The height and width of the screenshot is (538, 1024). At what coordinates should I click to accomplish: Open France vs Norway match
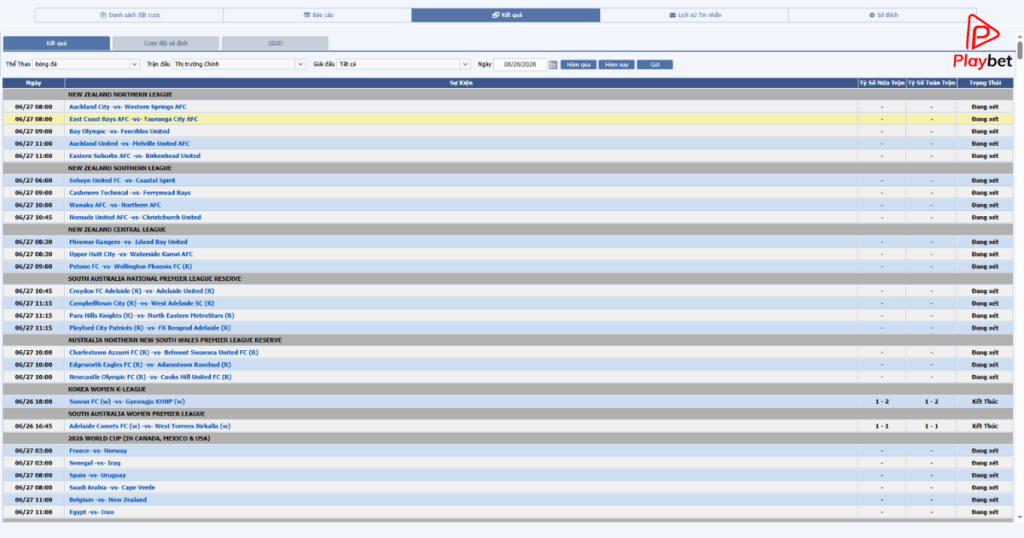pyautogui.click(x=98, y=451)
